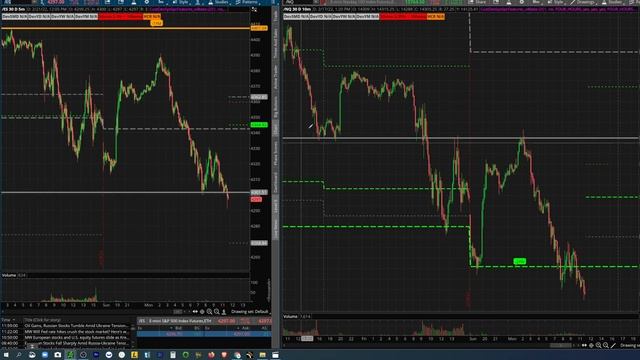Click pointer icon beside left Drawing set
The height and width of the screenshot is (360, 640).
tap(224, 312)
